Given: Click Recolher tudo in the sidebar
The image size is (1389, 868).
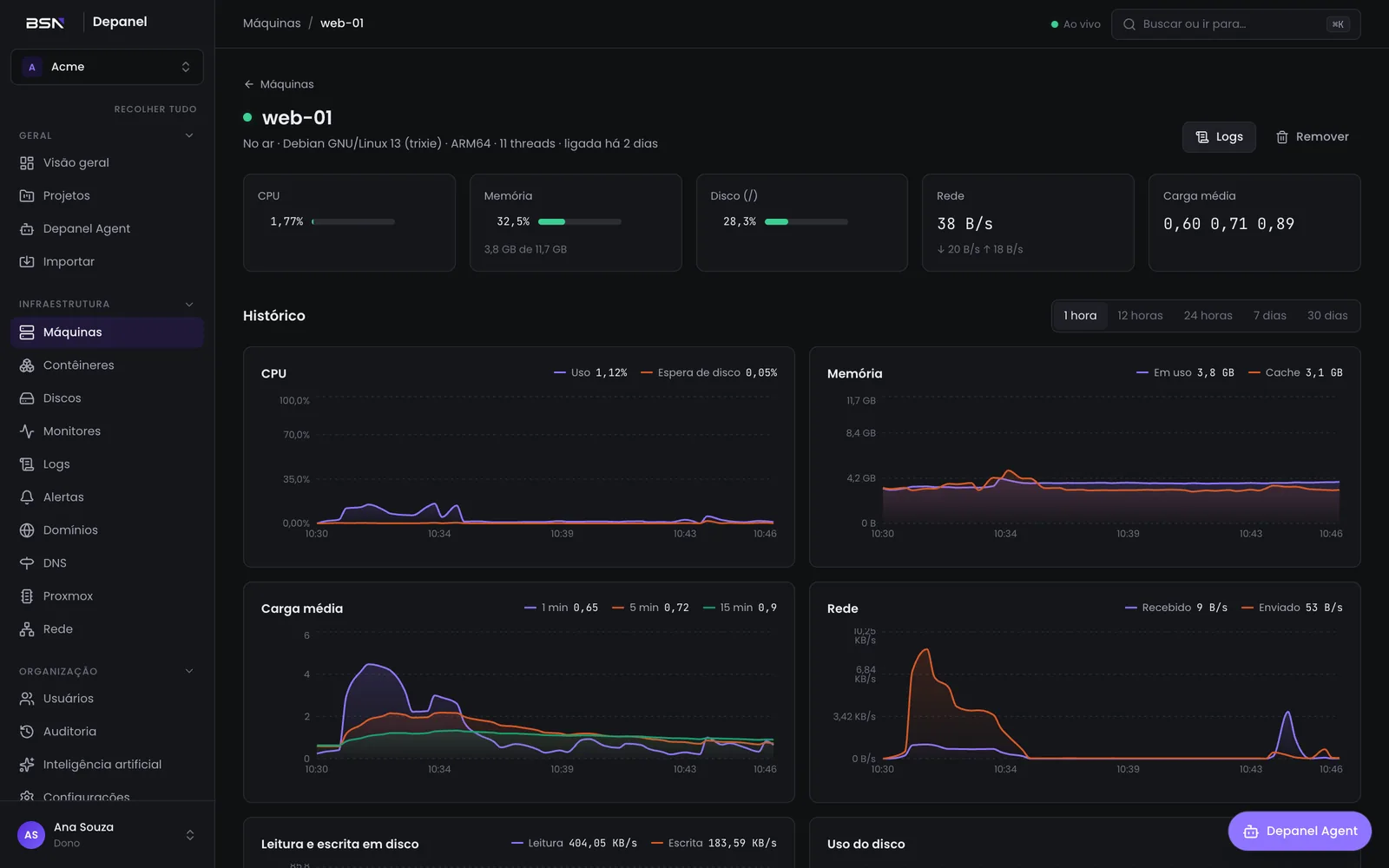Looking at the screenshot, I should click(x=155, y=109).
